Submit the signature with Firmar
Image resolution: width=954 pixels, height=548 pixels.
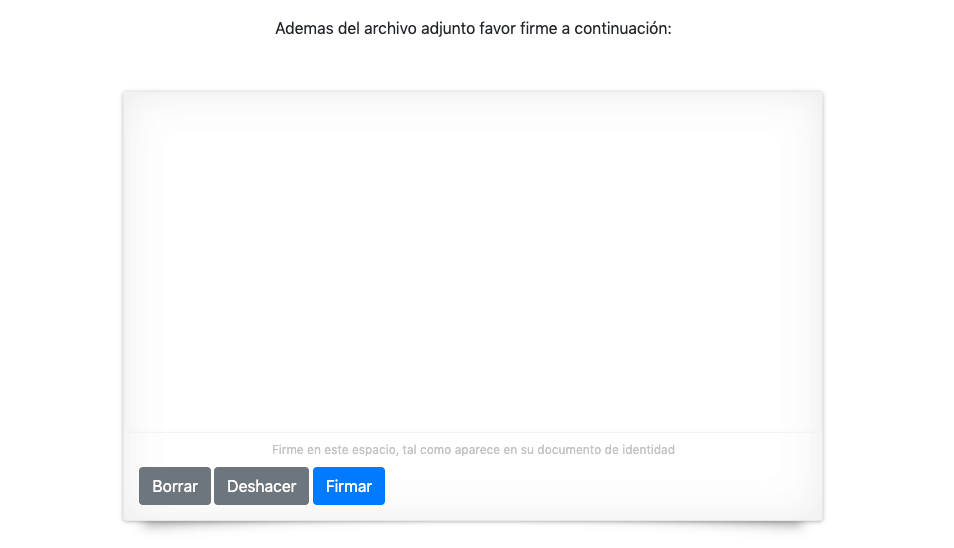pos(348,486)
